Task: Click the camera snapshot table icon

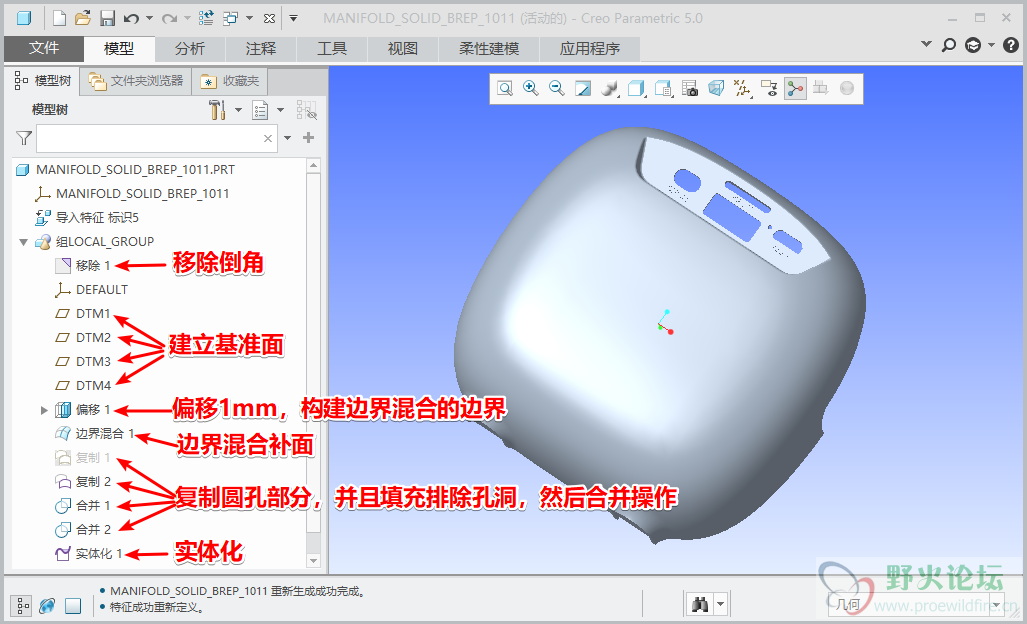Action: 690,88
